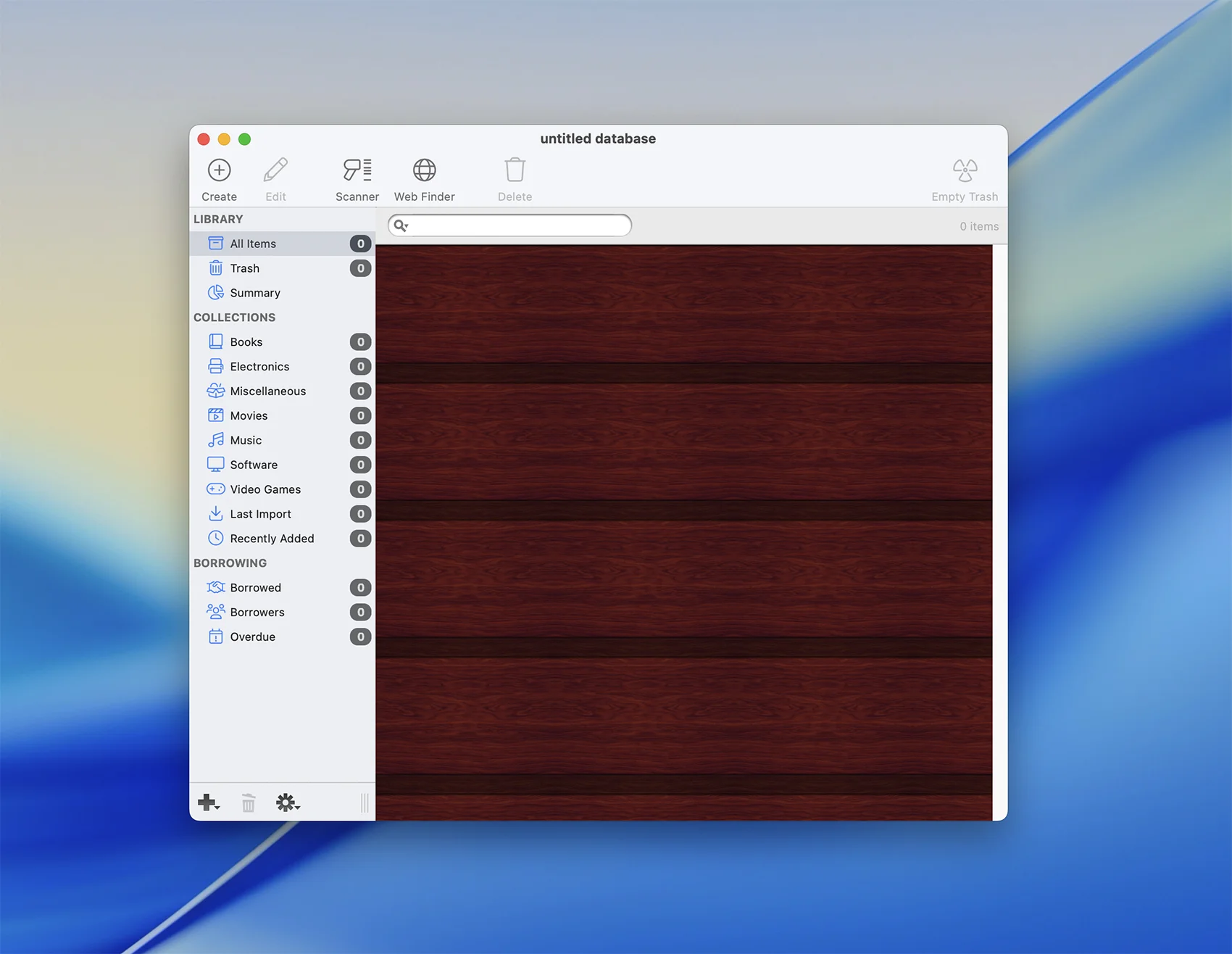Click the Delete trash can toolbar icon
This screenshot has width=1232, height=954.
tap(515, 170)
